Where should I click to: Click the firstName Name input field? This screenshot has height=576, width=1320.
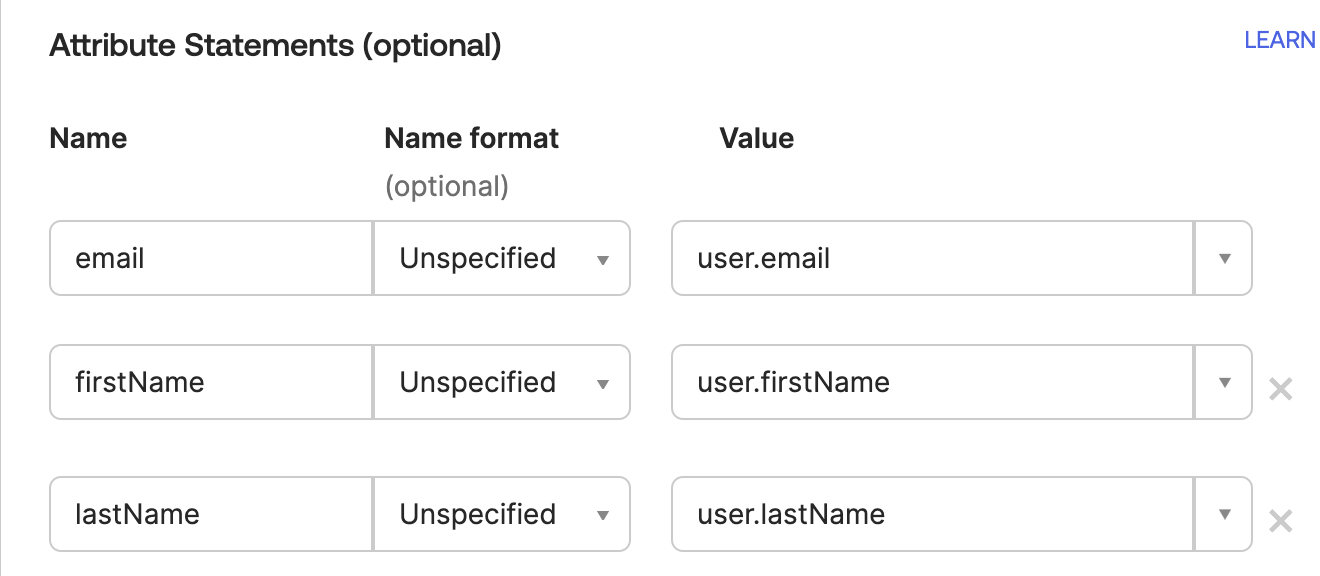pyautogui.click(x=200, y=382)
